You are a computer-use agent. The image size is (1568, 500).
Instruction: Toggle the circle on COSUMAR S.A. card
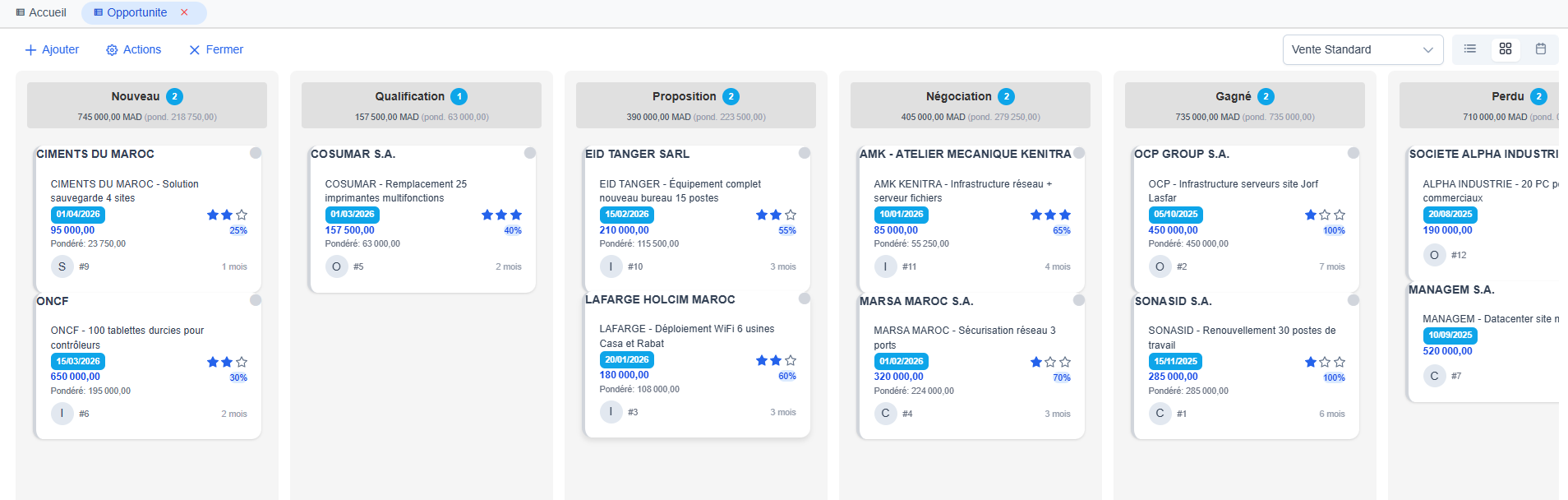tap(530, 153)
